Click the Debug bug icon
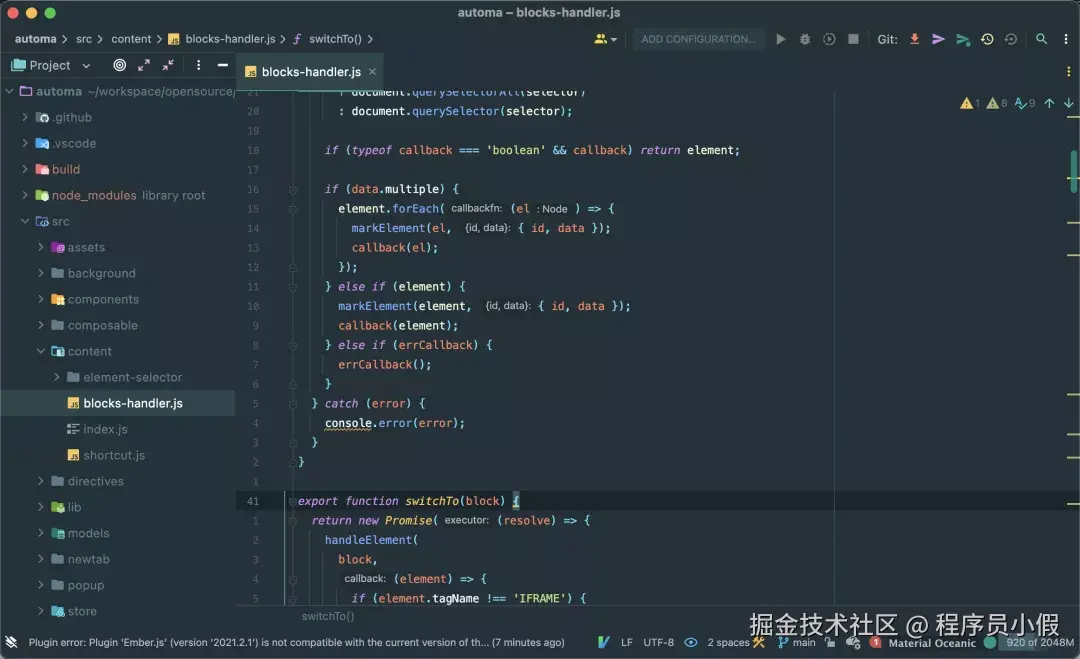Screen dimensions: 1080x659 (804, 39)
